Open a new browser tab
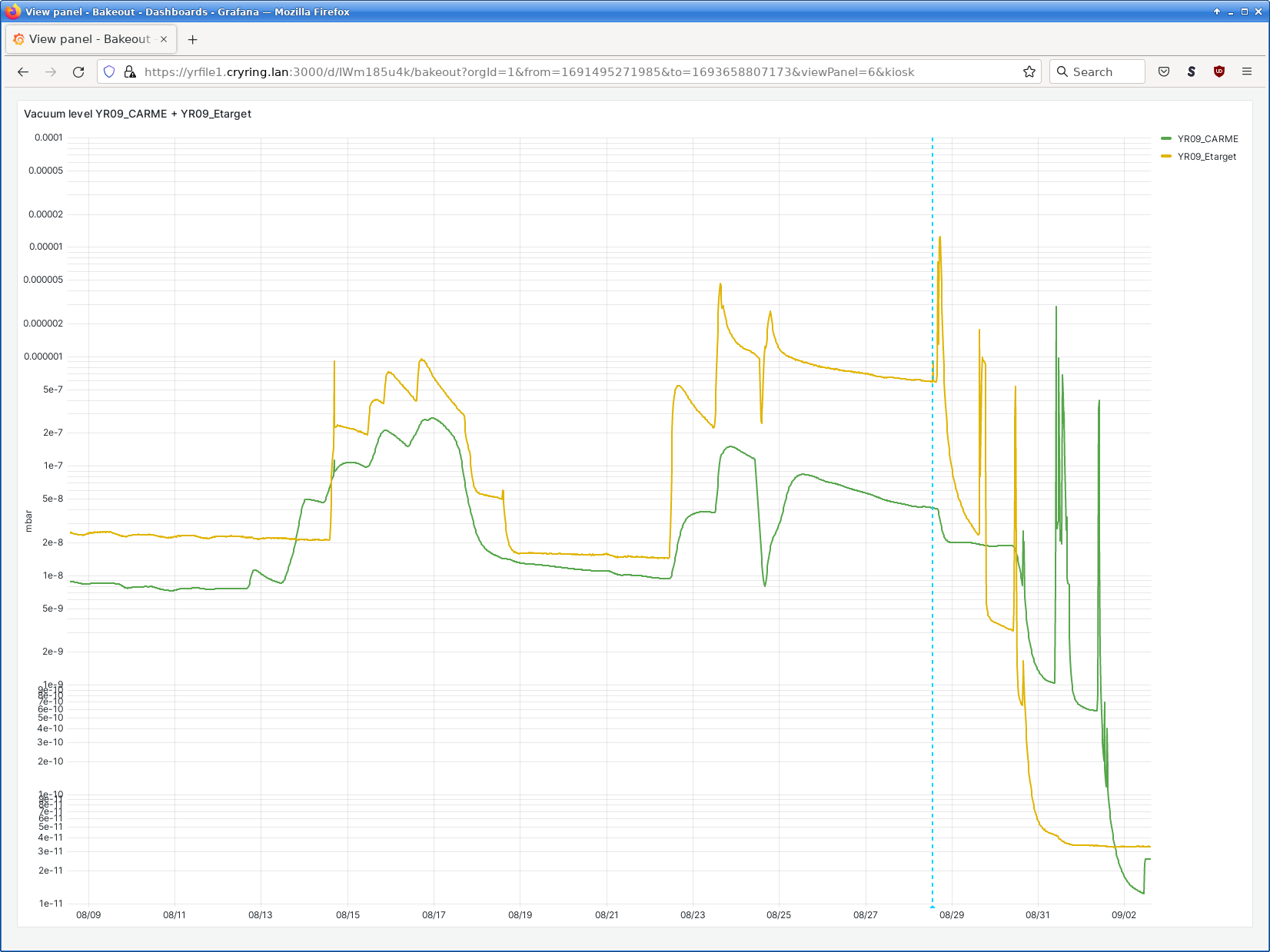The height and width of the screenshot is (952, 1270). pyautogui.click(x=193, y=39)
